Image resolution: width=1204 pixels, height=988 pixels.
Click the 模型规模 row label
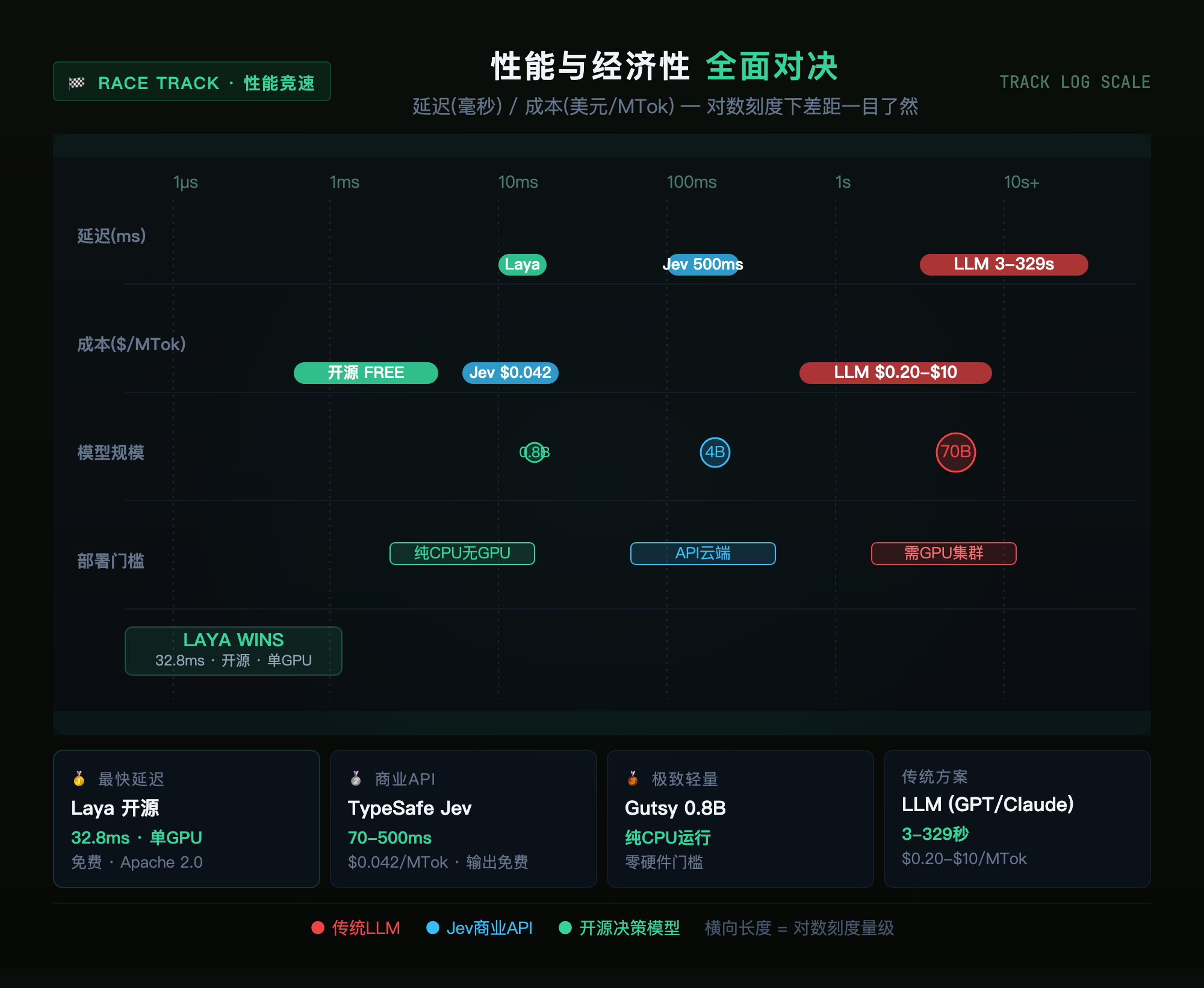[111, 452]
